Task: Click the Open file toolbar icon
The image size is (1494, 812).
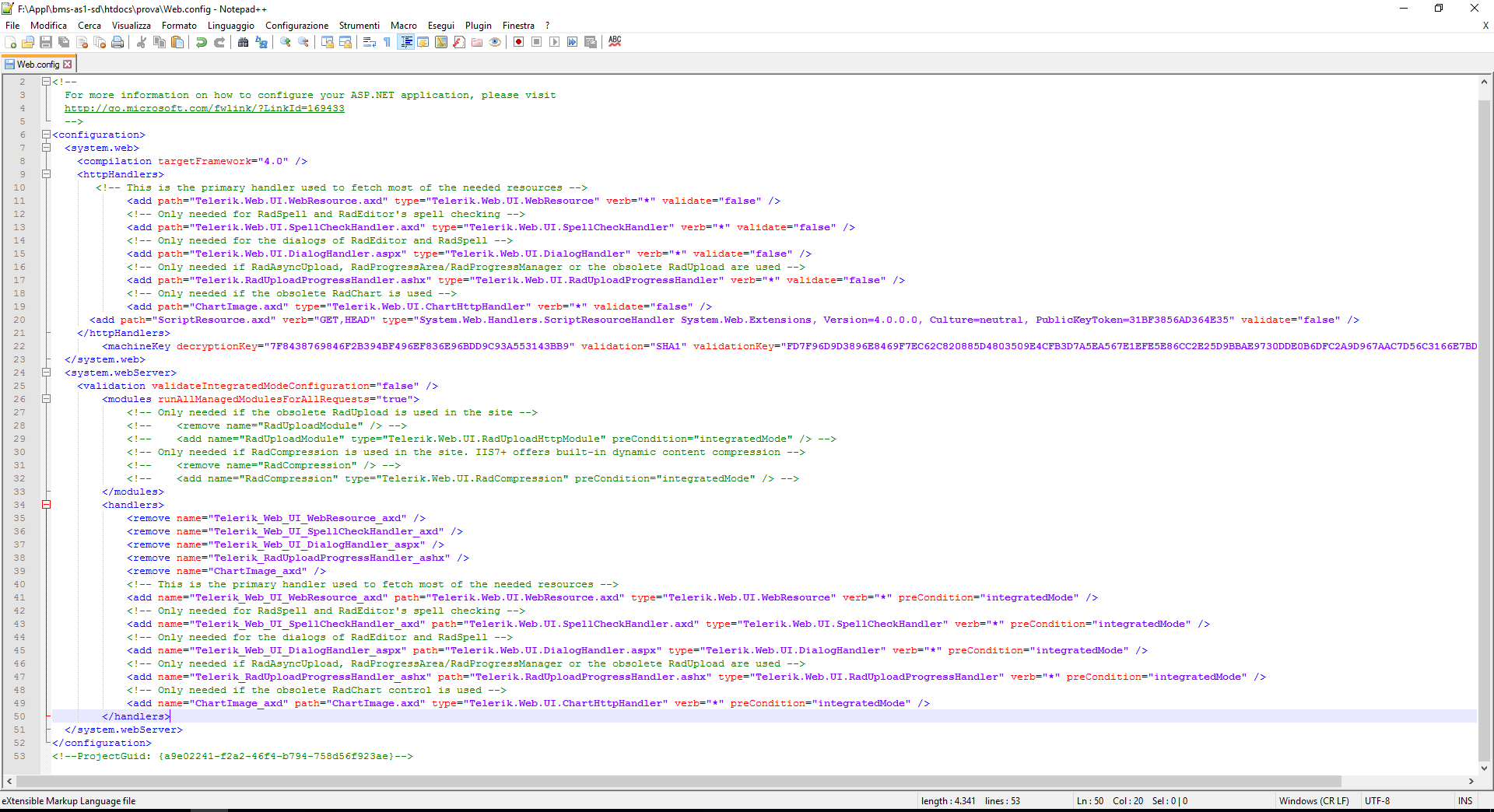Action: tap(28, 42)
